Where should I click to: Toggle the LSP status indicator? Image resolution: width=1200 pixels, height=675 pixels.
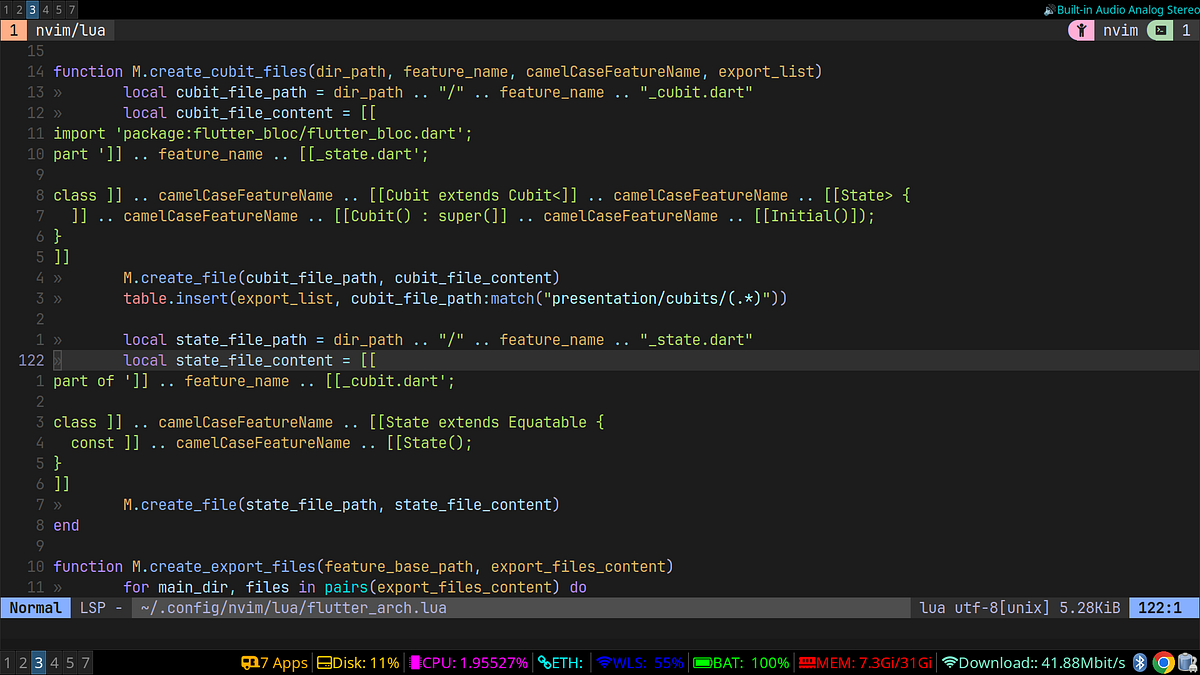coord(95,607)
